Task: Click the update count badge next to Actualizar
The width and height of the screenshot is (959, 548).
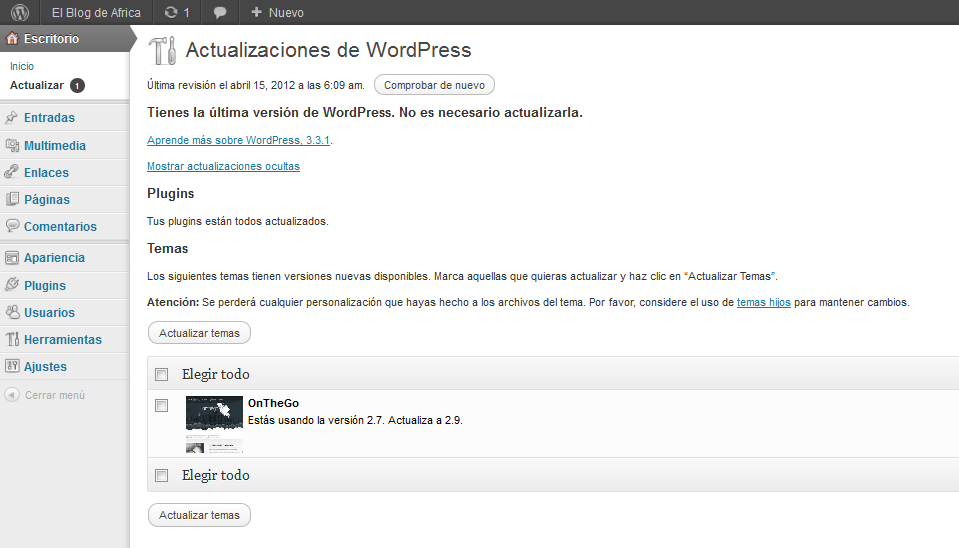Action: coord(77,86)
